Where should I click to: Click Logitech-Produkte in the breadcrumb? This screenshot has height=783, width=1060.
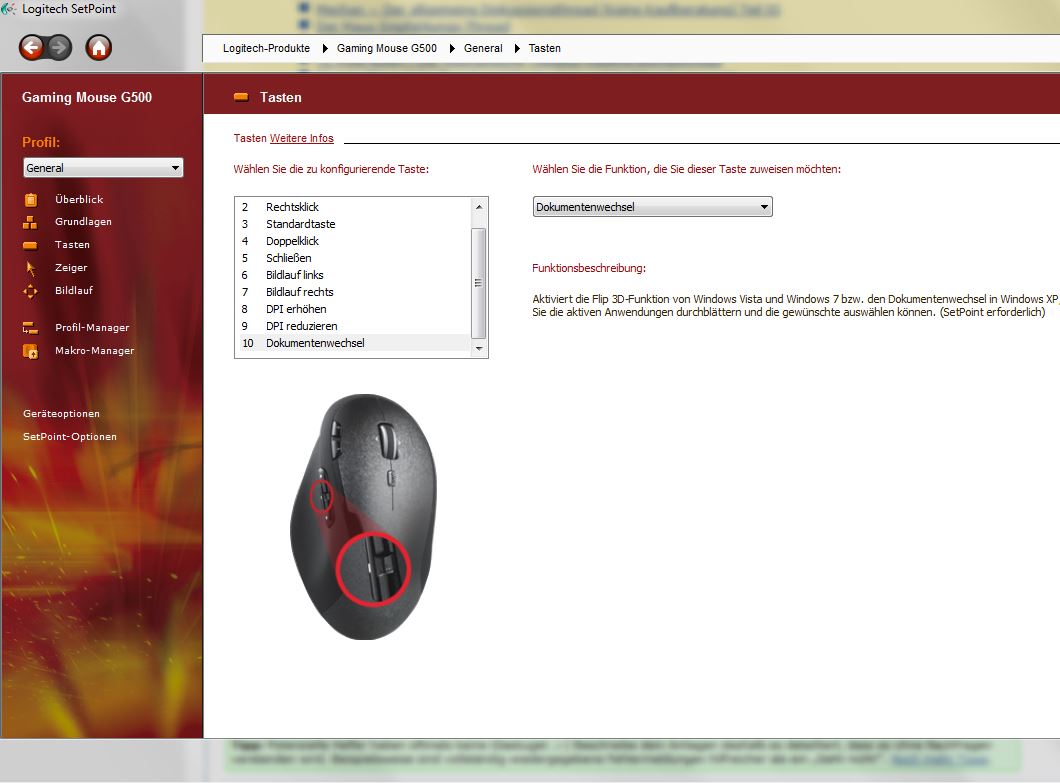[x=266, y=49]
